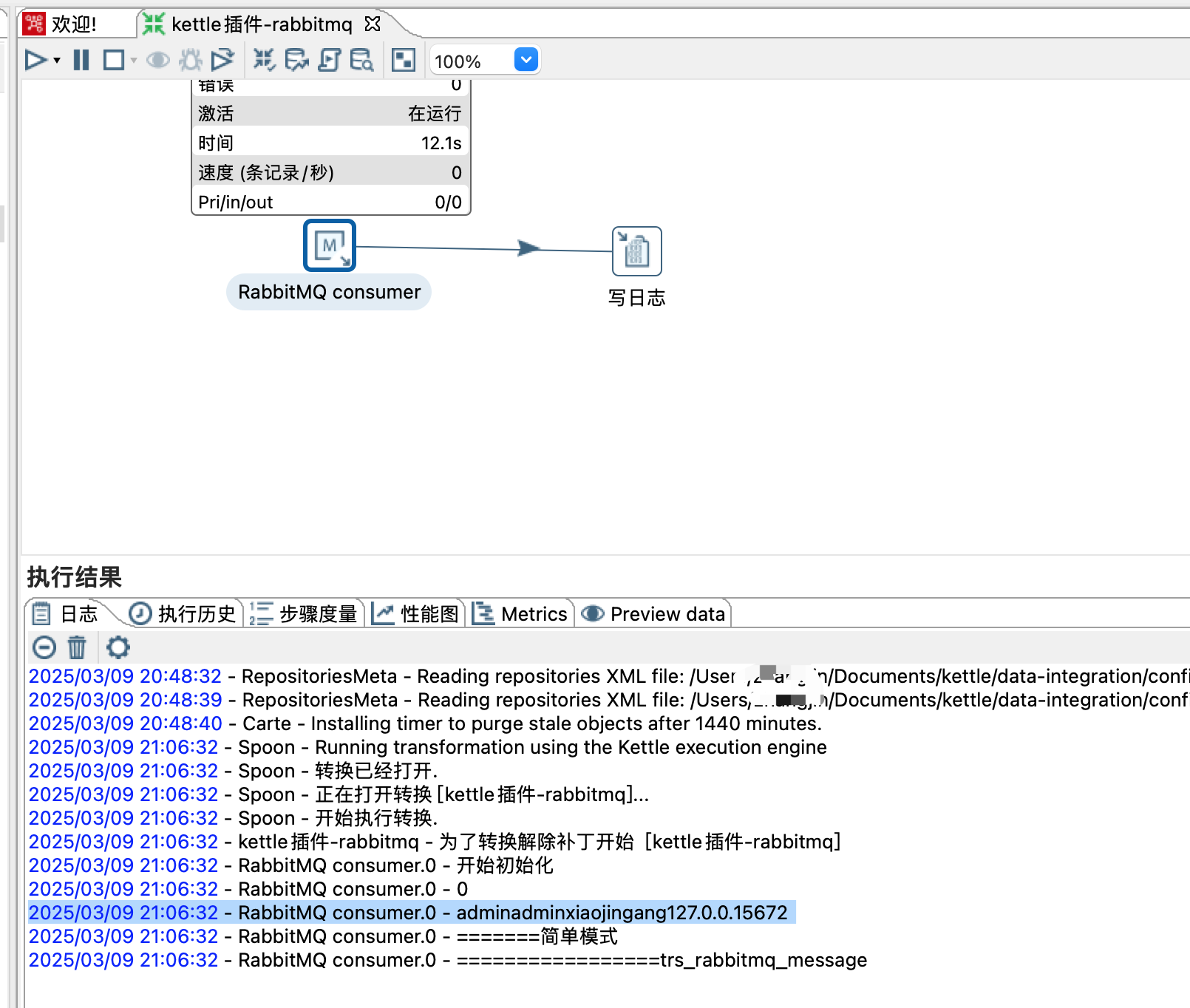Open the Preview data tab
Screen dimensions: 1190x1008
click(x=653, y=613)
